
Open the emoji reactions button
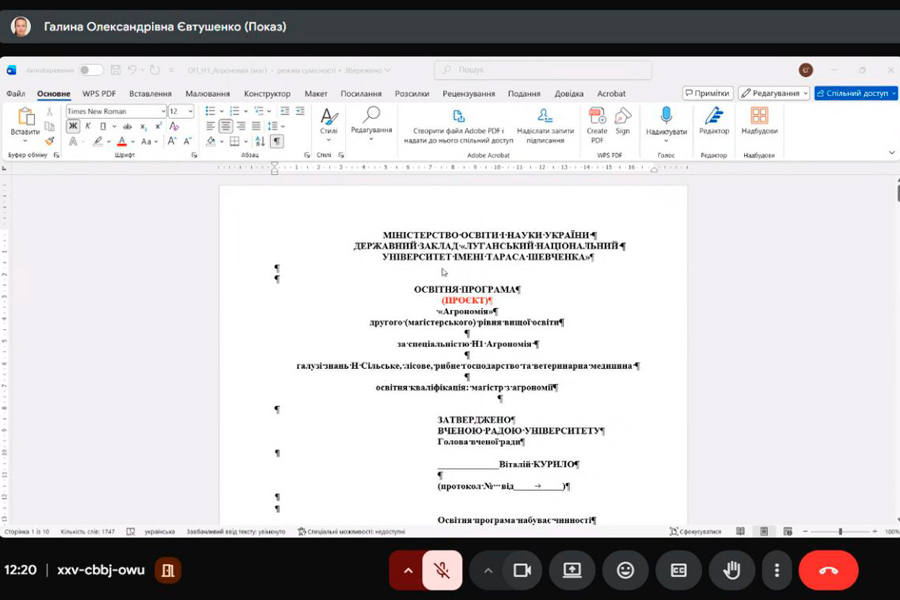coord(625,570)
